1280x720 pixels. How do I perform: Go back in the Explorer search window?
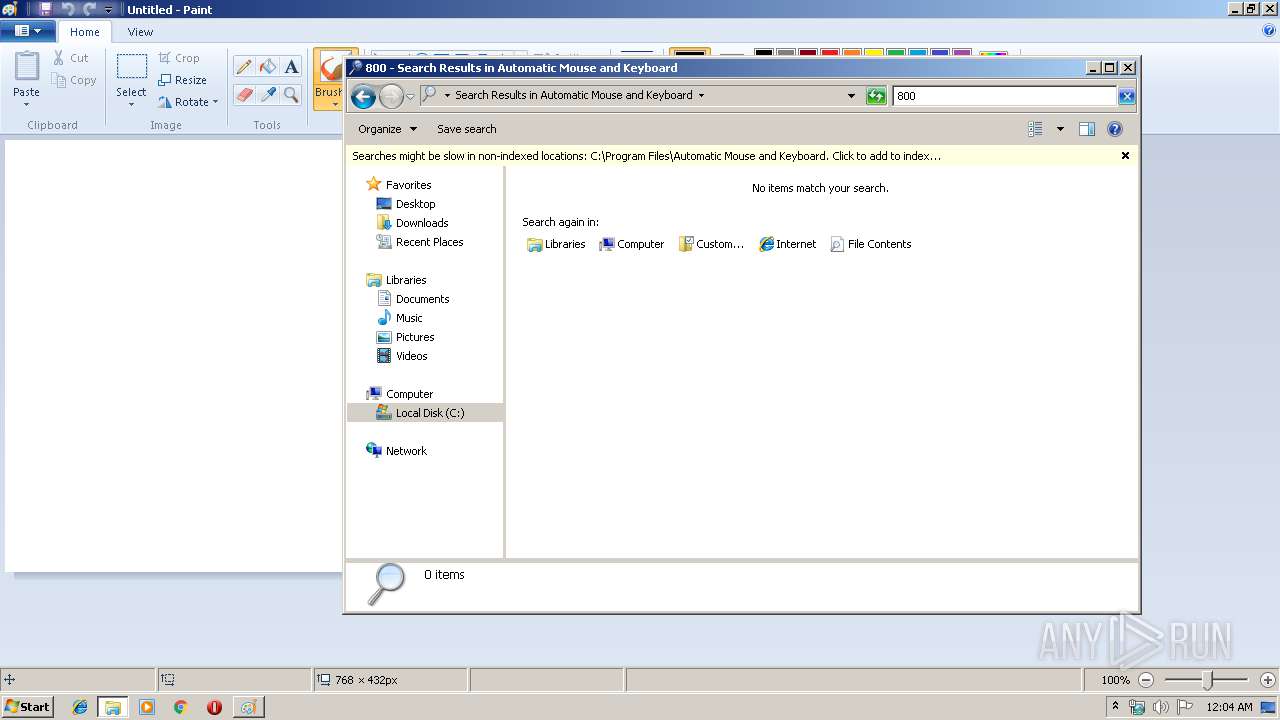(x=364, y=96)
